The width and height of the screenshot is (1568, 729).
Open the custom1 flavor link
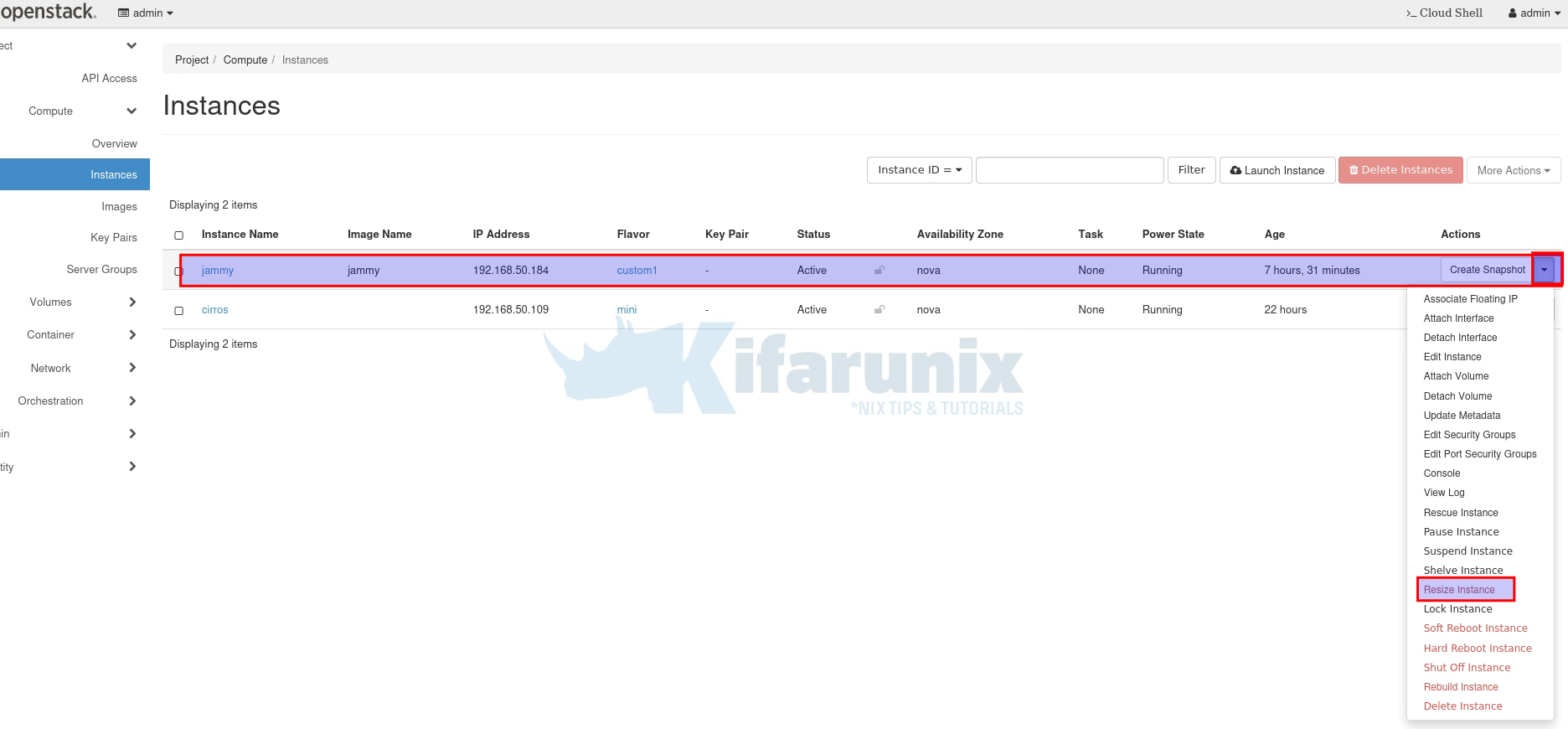[x=637, y=271]
